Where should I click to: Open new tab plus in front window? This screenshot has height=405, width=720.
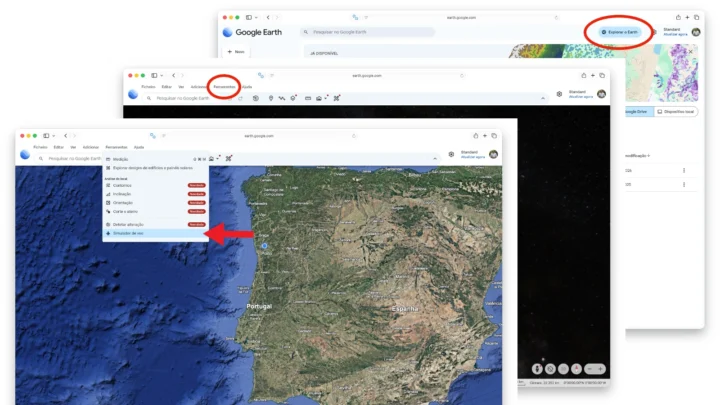pos(484,136)
